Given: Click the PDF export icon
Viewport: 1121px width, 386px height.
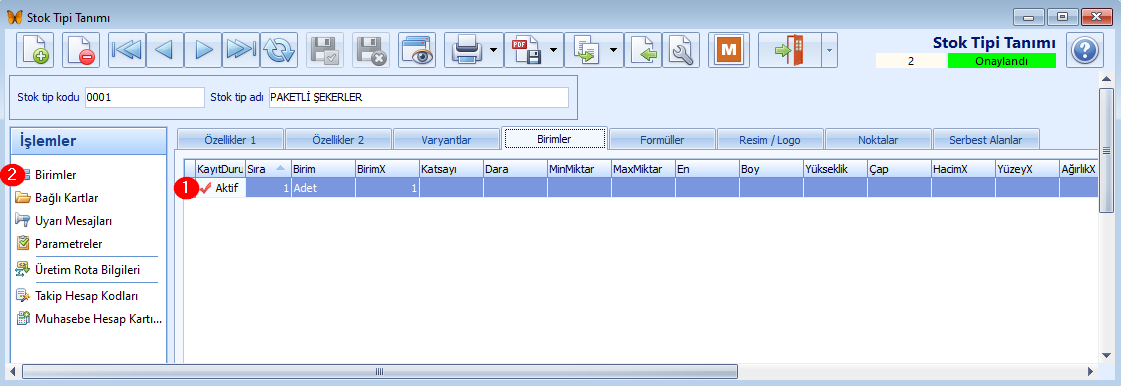Looking at the screenshot, I should (x=526, y=50).
